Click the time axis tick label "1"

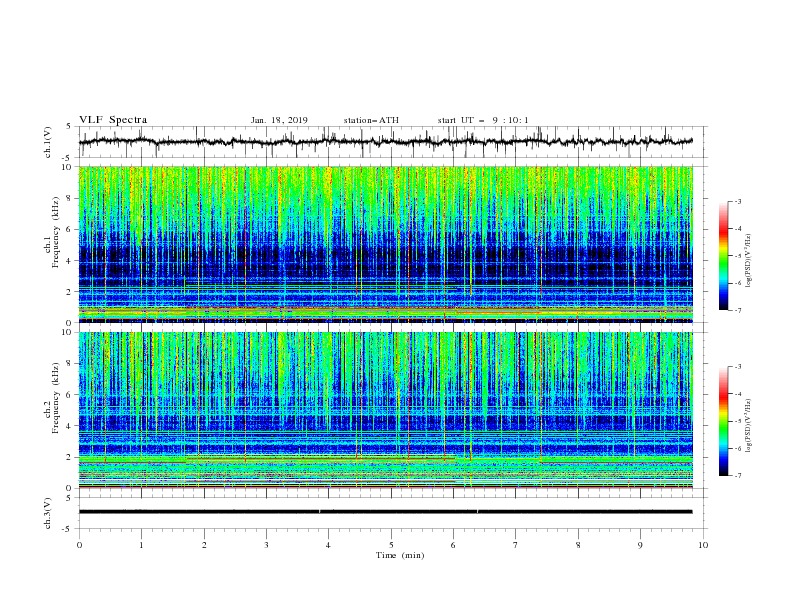point(141,545)
